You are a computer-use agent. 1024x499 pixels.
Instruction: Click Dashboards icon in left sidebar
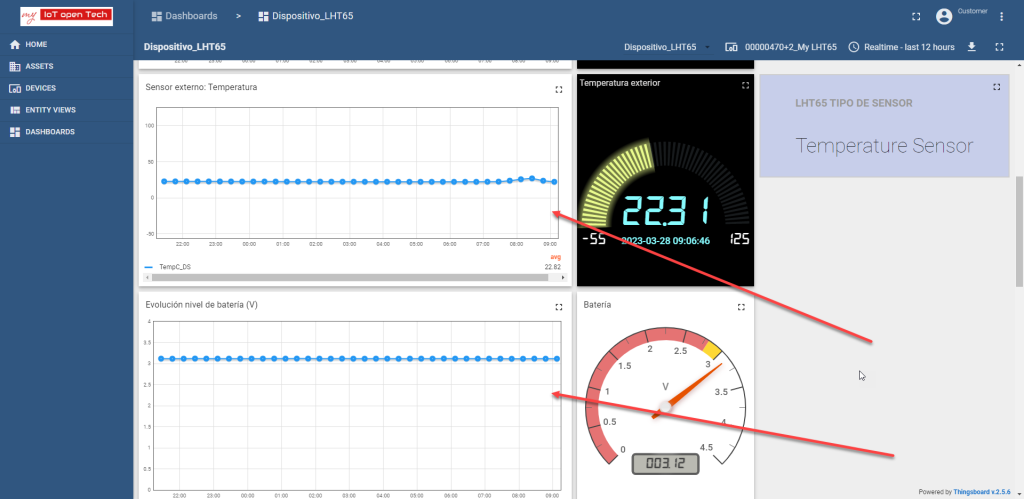15,132
